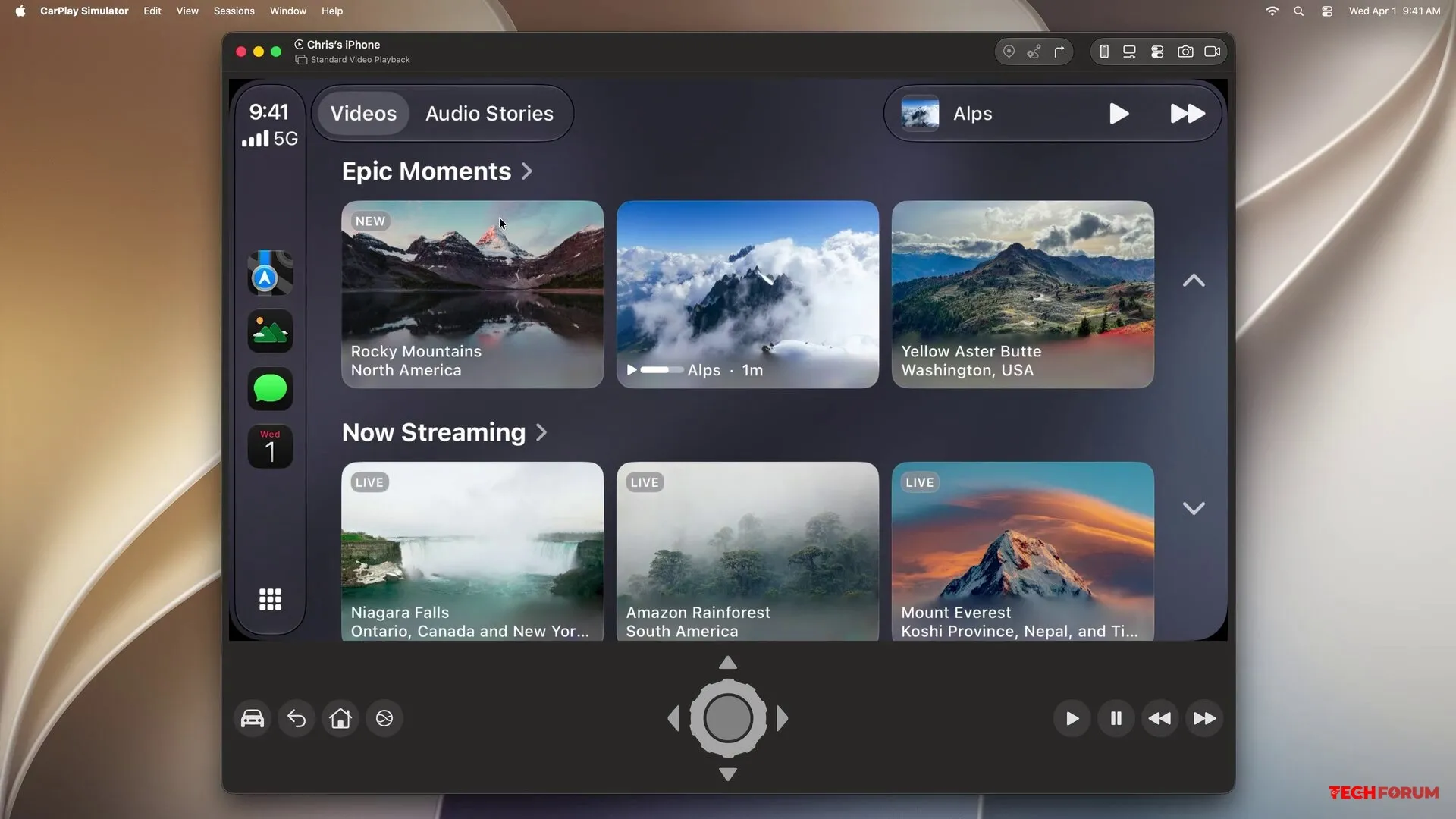The image size is (1456, 819).
Task: Click the home hardware button
Action: tap(340, 718)
